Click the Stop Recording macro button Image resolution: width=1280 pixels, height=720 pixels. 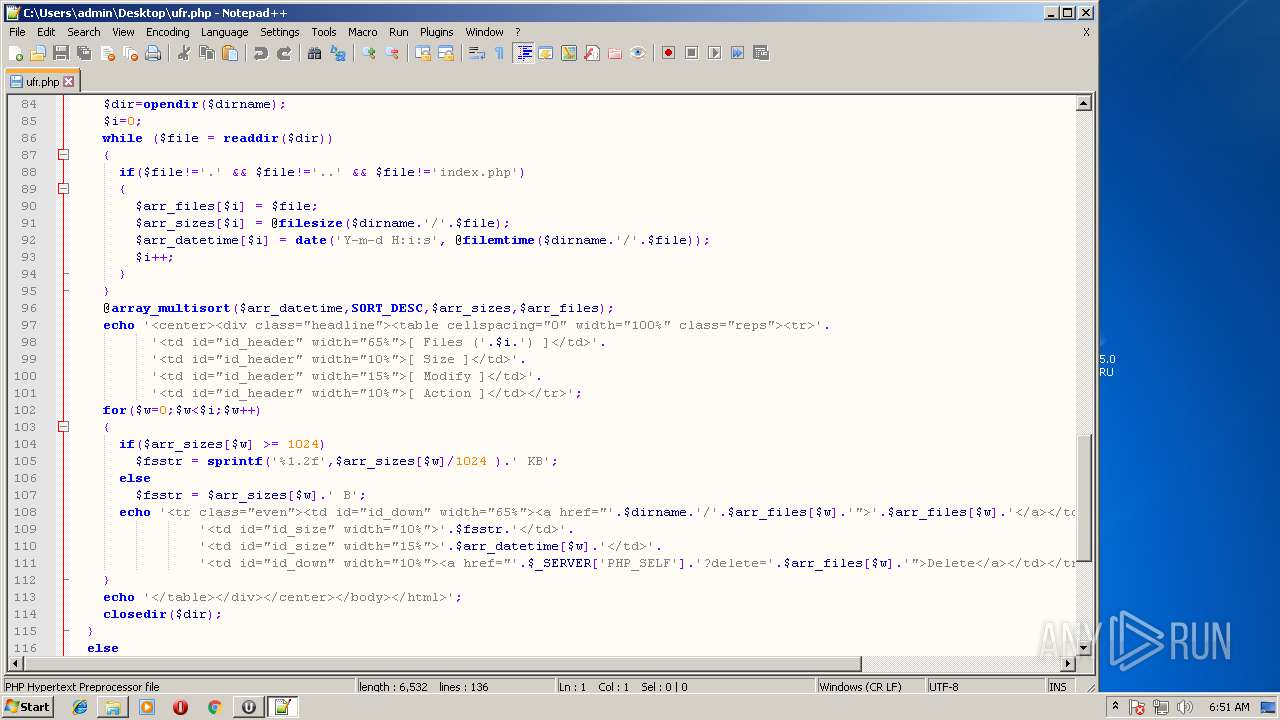pos(691,53)
